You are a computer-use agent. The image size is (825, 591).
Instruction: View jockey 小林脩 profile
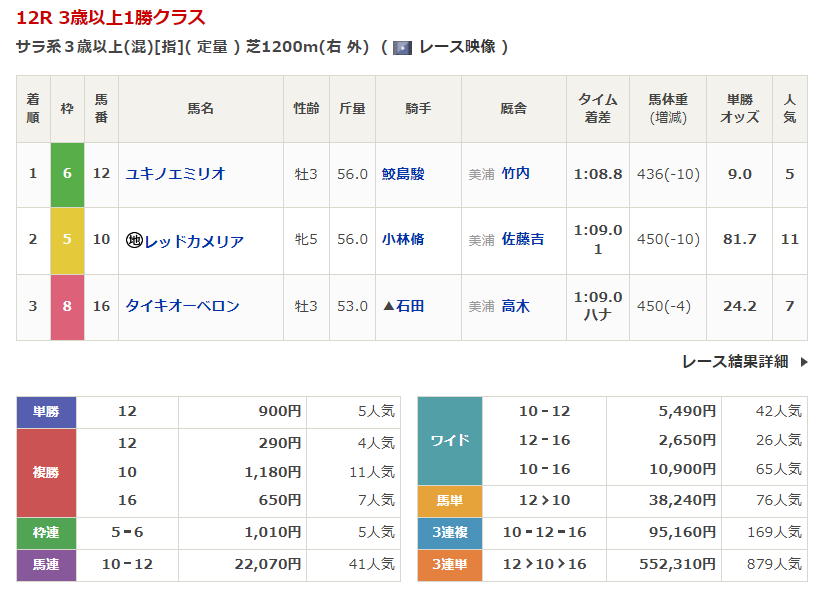click(x=403, y=240)
